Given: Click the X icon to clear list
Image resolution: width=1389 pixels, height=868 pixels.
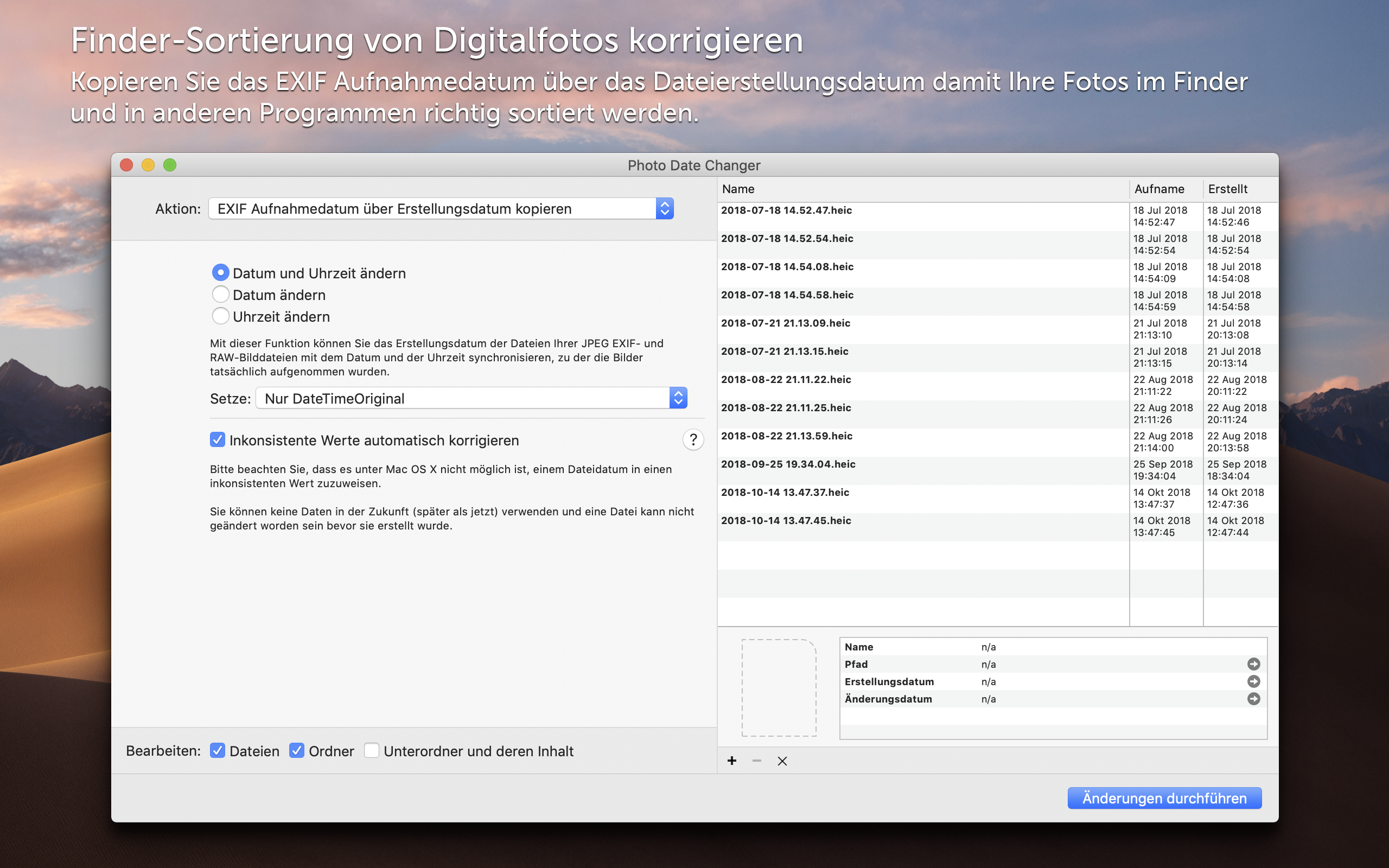Looking at the screenshot, I should click(x=782, y=761).
